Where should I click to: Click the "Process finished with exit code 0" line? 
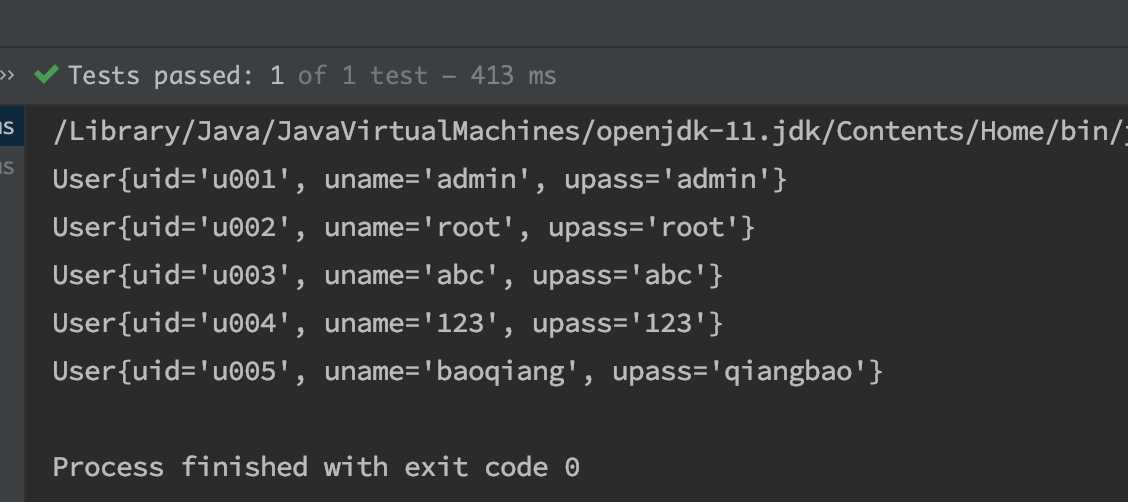click(x=316, y=468)
